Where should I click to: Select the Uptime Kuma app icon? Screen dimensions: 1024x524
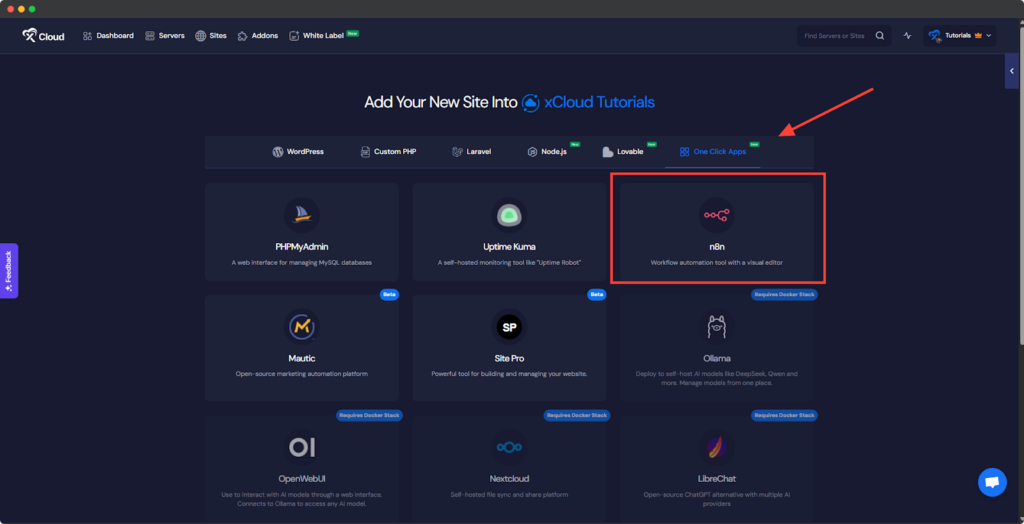coord(509,215)
